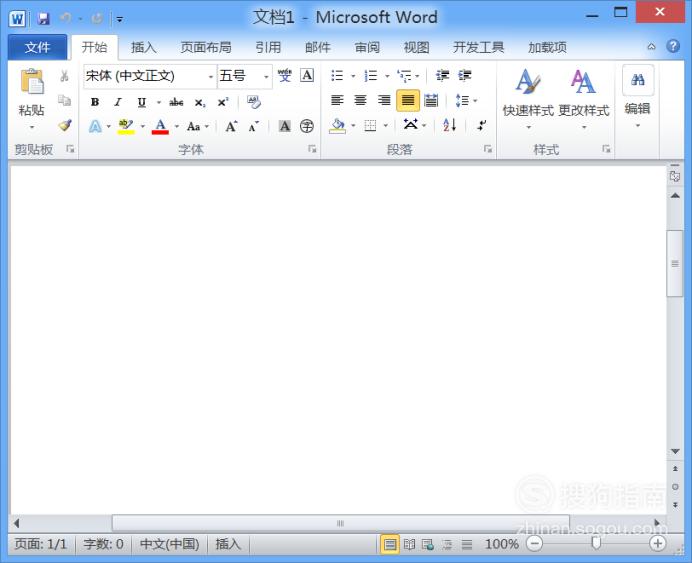Click the zoom out minus button
The width and height of the screenshot is (692, 563).
coord(534,544)
